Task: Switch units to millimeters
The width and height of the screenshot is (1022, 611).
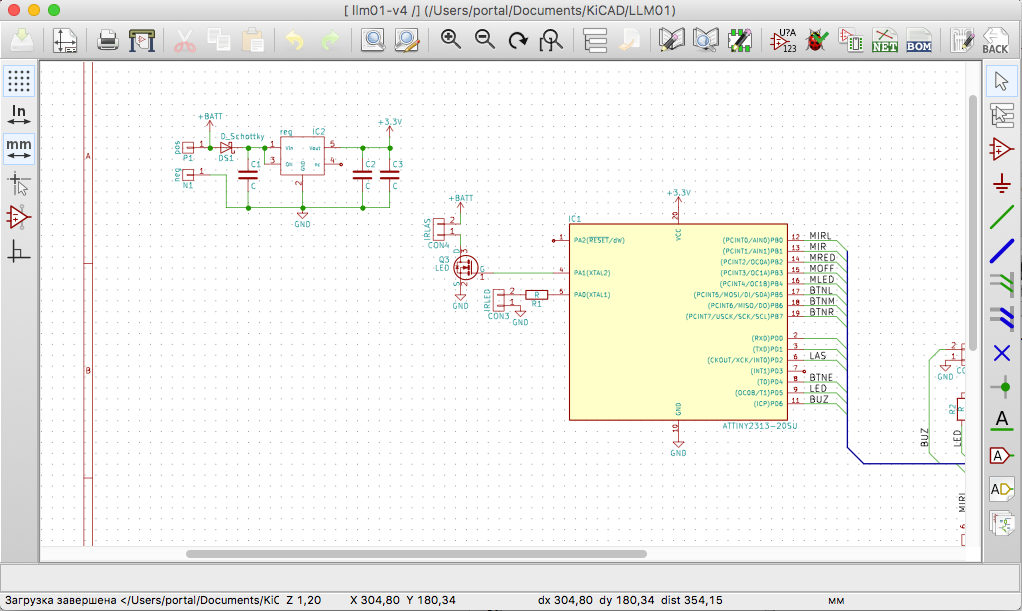Action: 18,149
